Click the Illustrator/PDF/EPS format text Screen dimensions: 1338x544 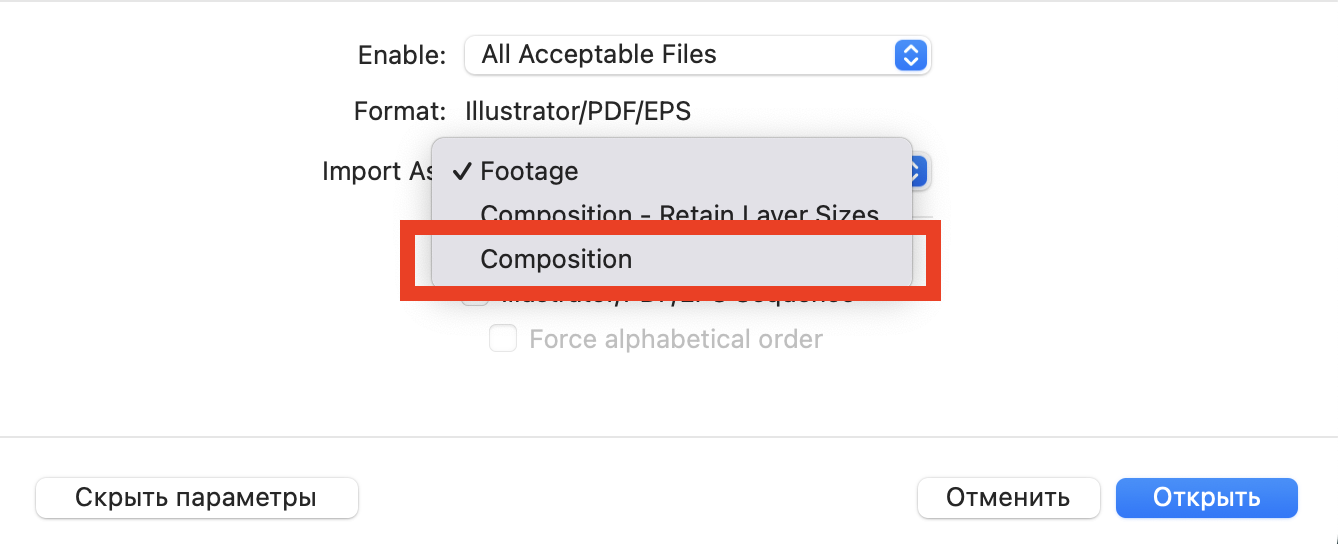click(578, 111)
